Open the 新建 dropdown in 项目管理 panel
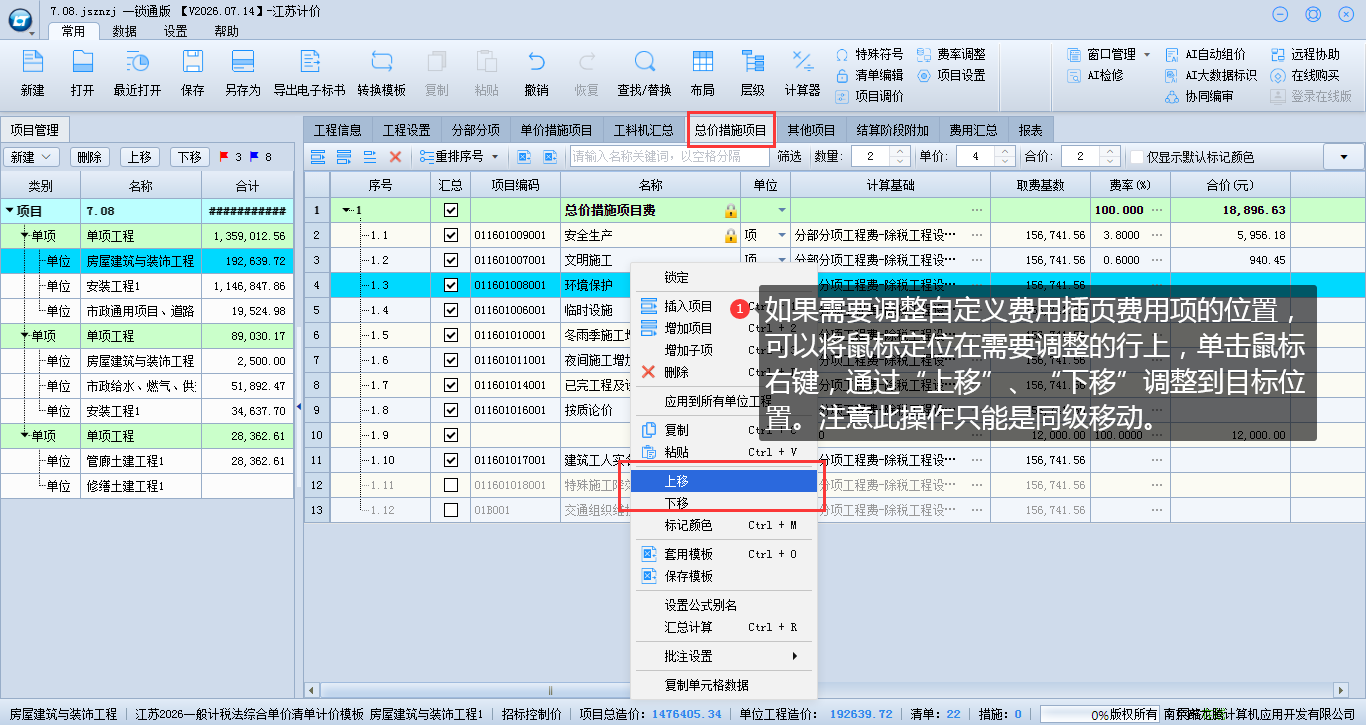The height and width of the screenshot is (725, 1366). 33,157
